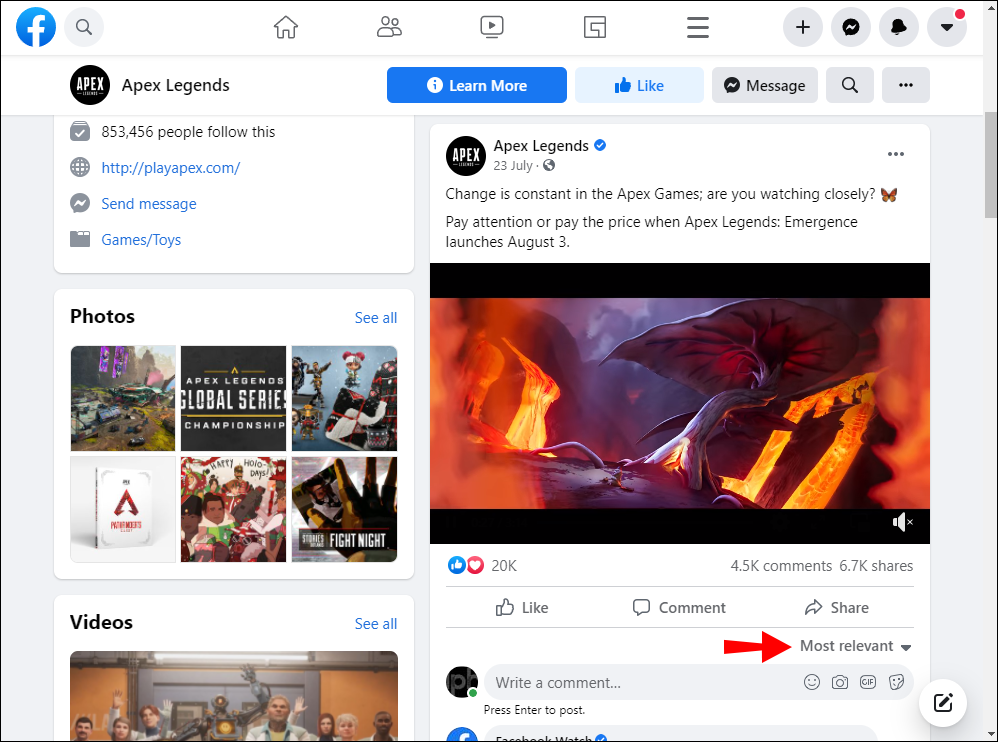The height and width of the screenshot is (742, 998).
Task: Click the 23 July post date
Action: (513, 165)
